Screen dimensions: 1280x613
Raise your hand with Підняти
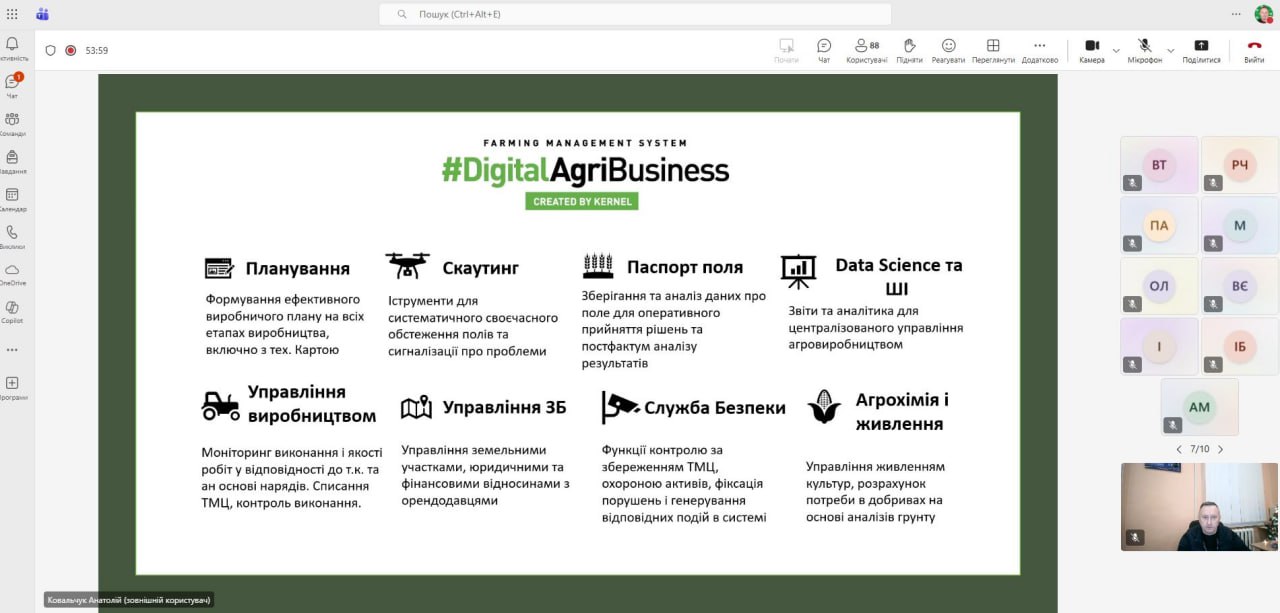click(909, 50)
